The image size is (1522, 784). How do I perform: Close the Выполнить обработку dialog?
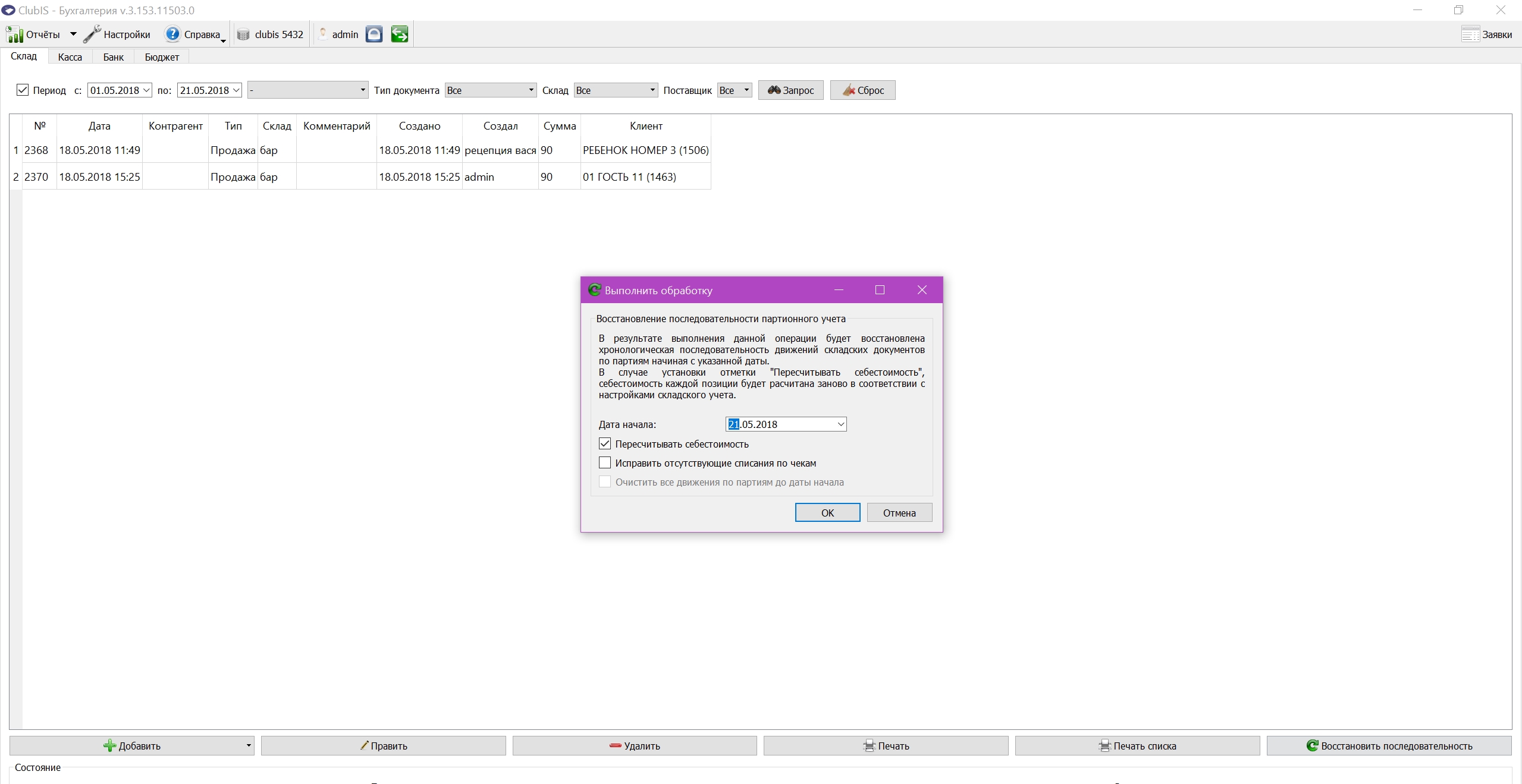click(x=922, y=290)
